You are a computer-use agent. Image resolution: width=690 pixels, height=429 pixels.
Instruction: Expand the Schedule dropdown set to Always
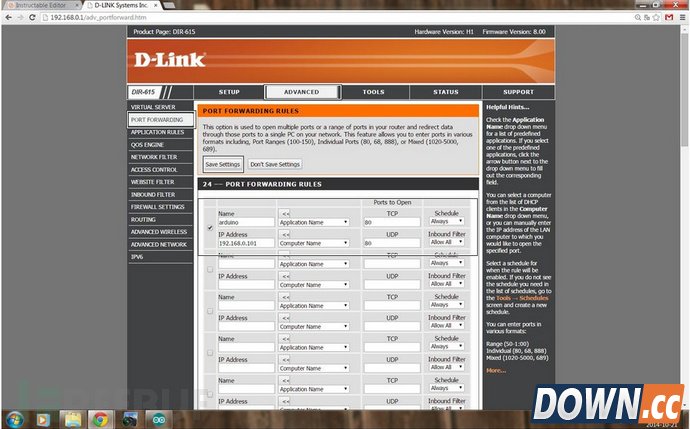pyautogui.click(x=445, y=221)
